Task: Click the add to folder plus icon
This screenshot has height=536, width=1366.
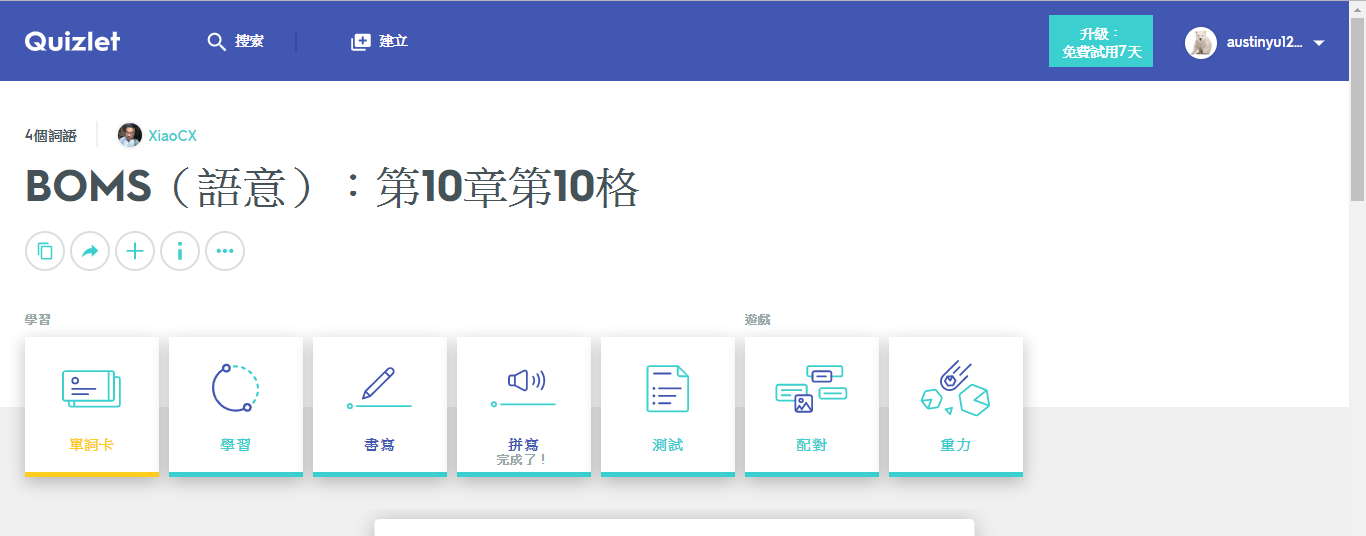Action: pyautogui.click(x=135, y=251)
